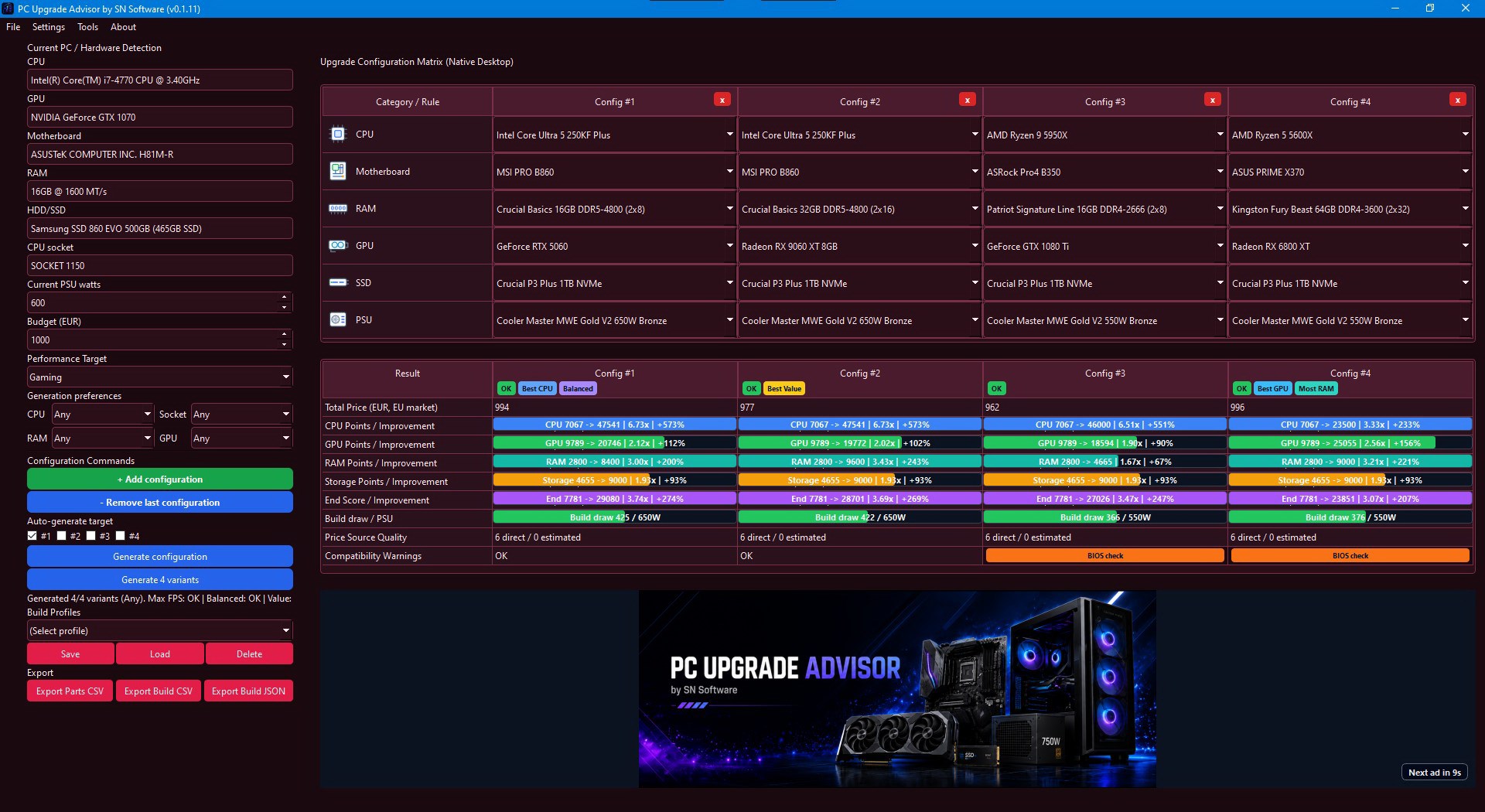The height and width of the screenshot is (812, 1485).
Task: Delete the selected build profile
Action: pyautogui.click(x=249, y=654)
